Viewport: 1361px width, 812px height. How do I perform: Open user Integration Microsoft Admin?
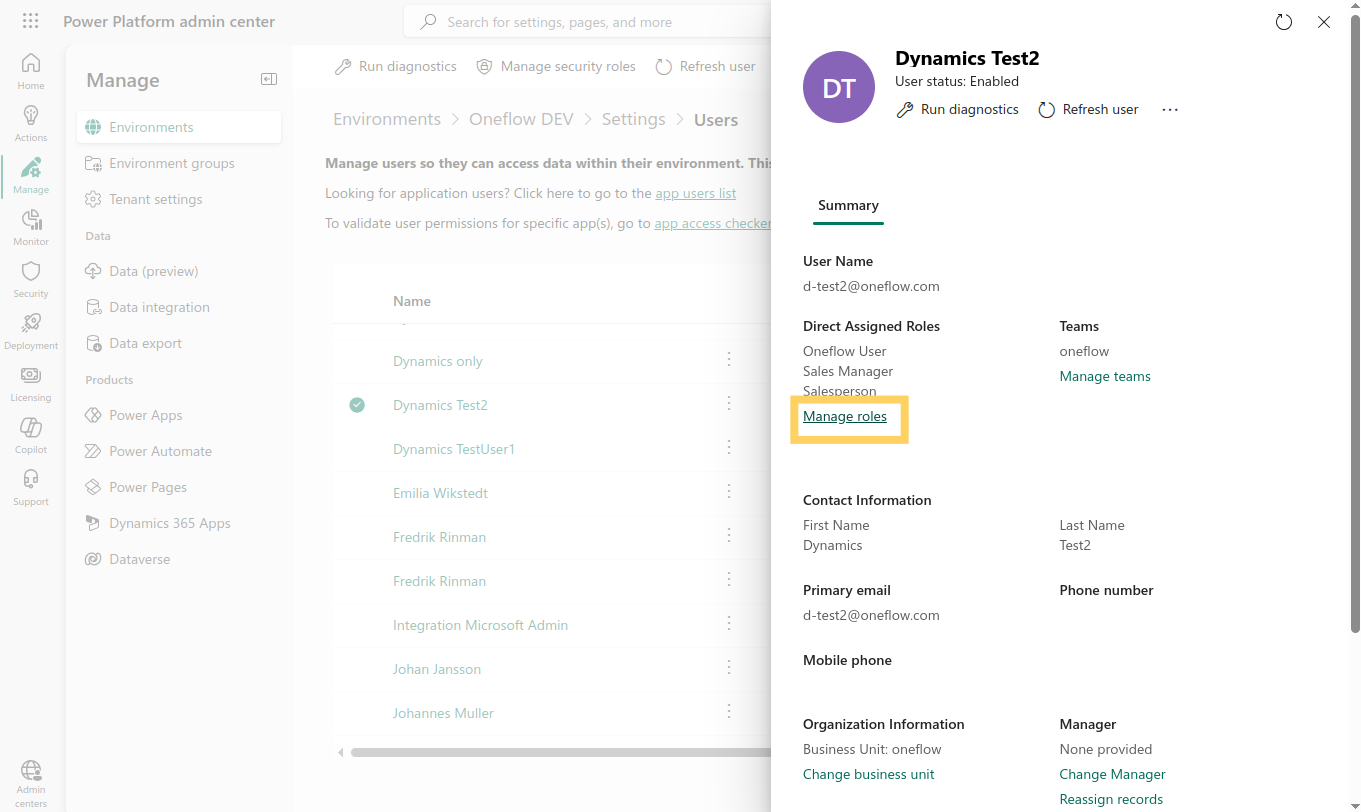[480, 625]
